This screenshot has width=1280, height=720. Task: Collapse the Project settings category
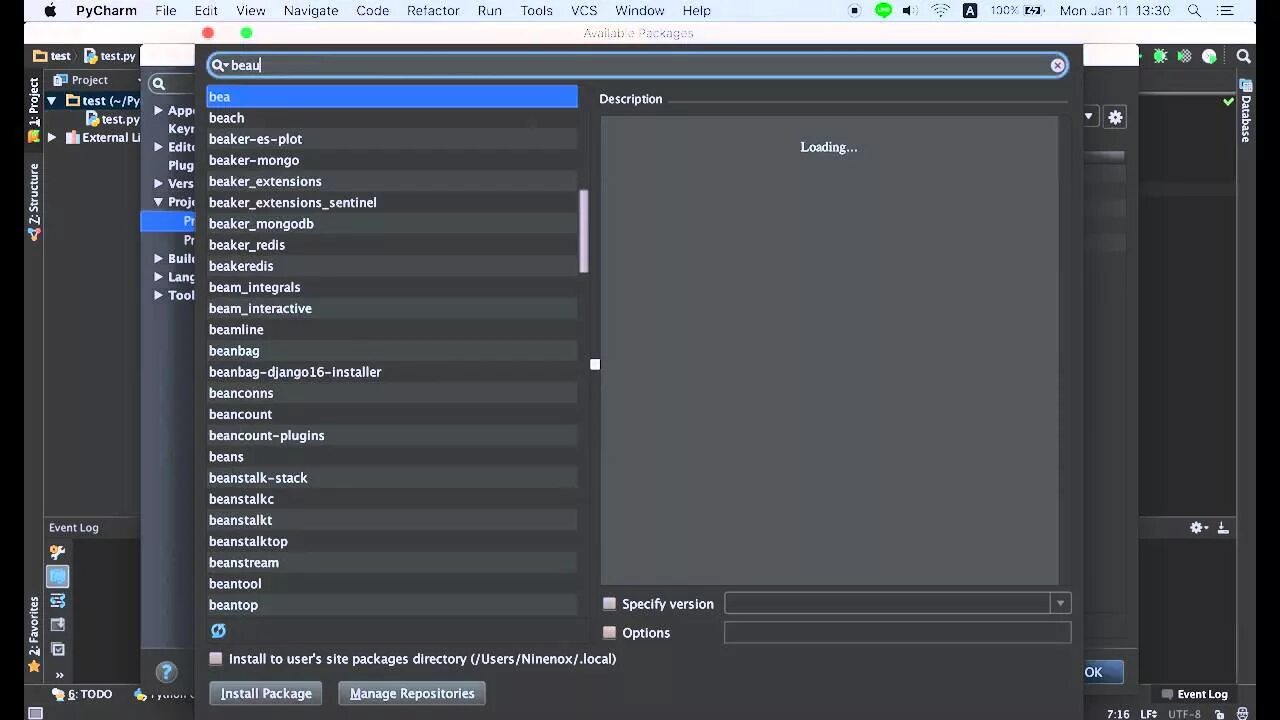click(x=158, y=202)
